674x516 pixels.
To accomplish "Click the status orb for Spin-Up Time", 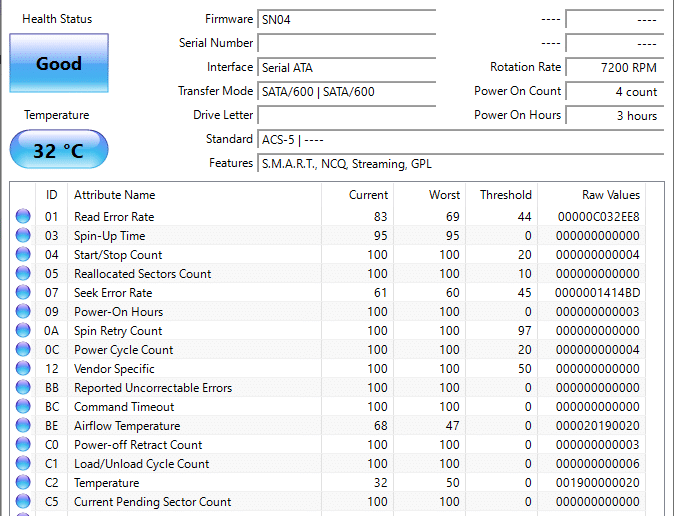I will 23,235.
